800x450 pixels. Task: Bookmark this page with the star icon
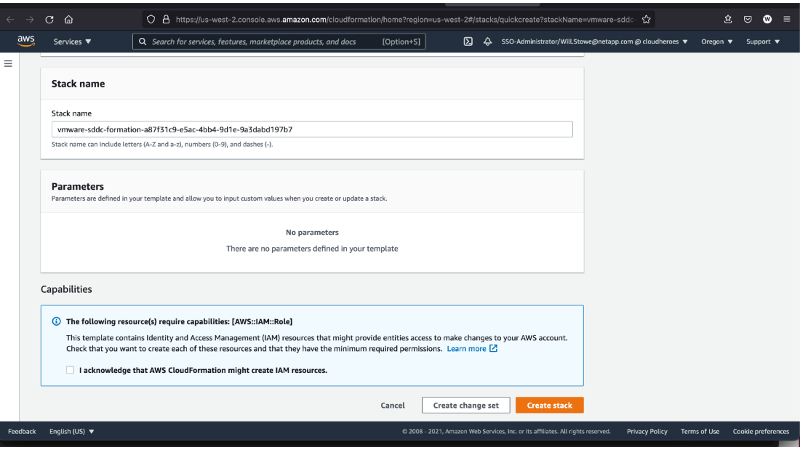647,19
